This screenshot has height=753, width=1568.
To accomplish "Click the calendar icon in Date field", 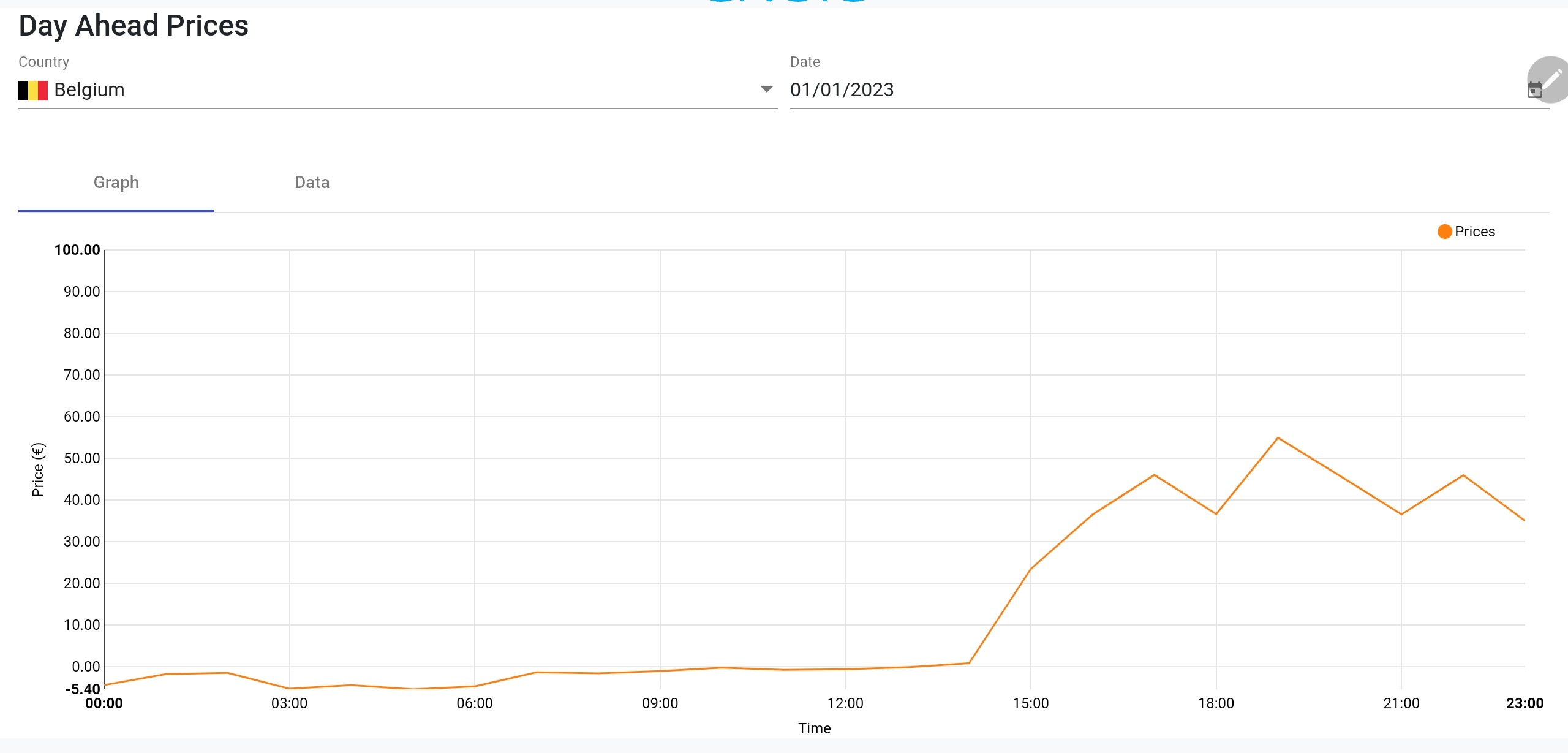I will pyautogui.click(x=1534, y=90).
